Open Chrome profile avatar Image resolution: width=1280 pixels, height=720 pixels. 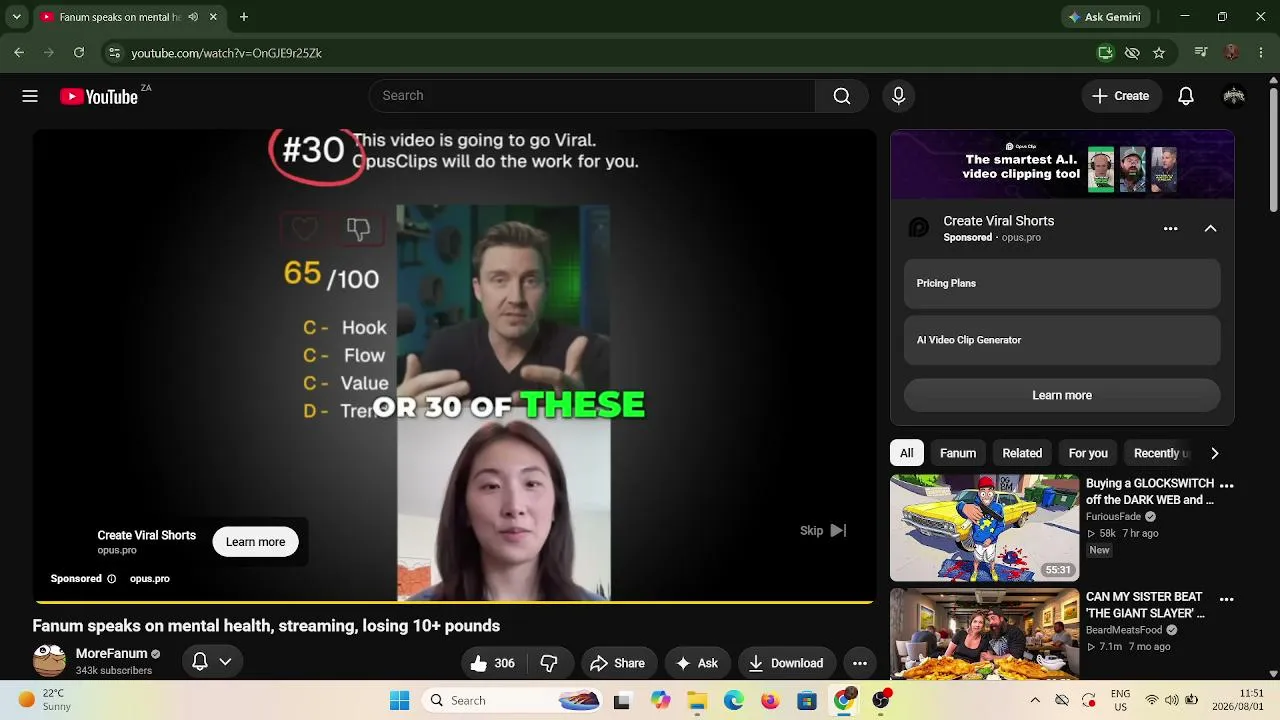point(1232,53)
